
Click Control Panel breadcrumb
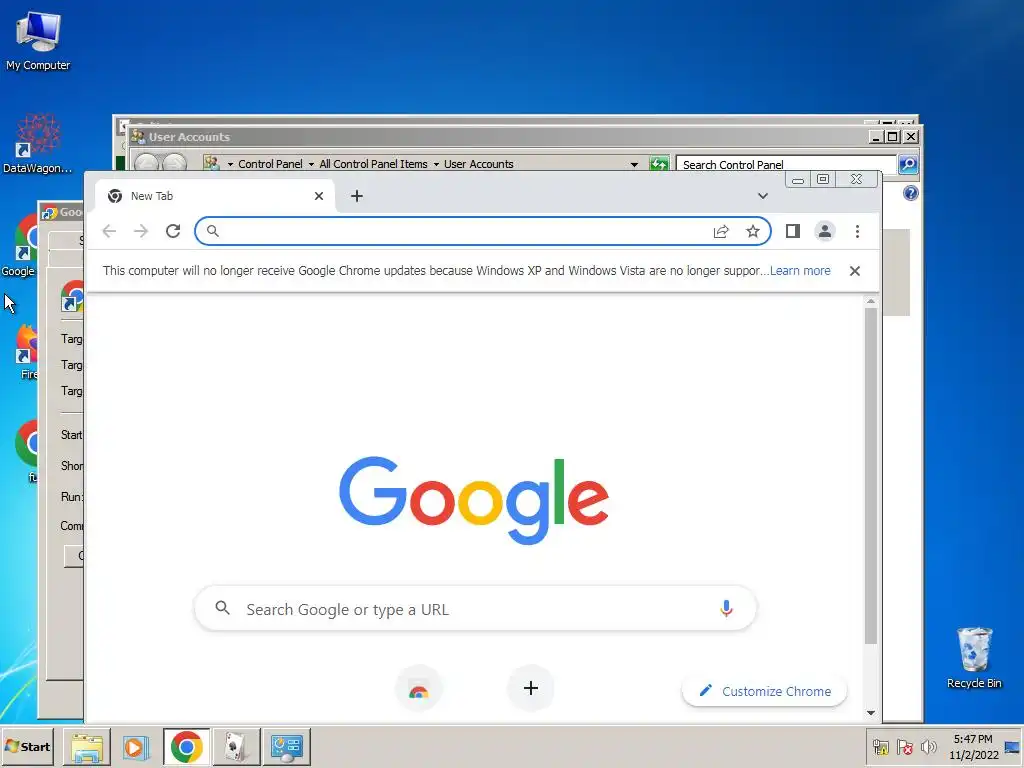tap(270, 164)
